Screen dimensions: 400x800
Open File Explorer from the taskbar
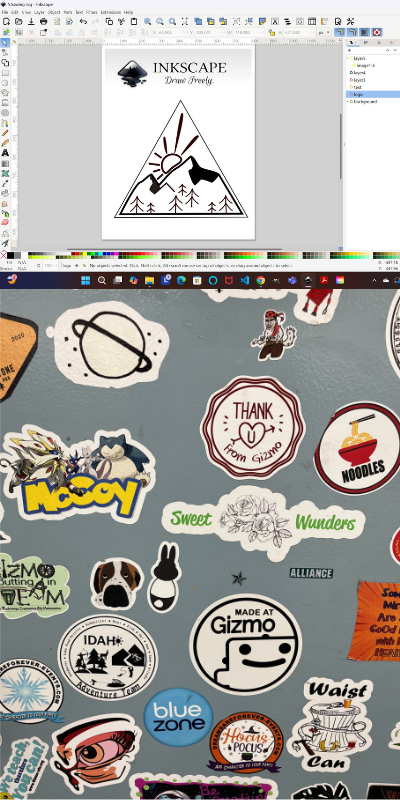point(149,280)
